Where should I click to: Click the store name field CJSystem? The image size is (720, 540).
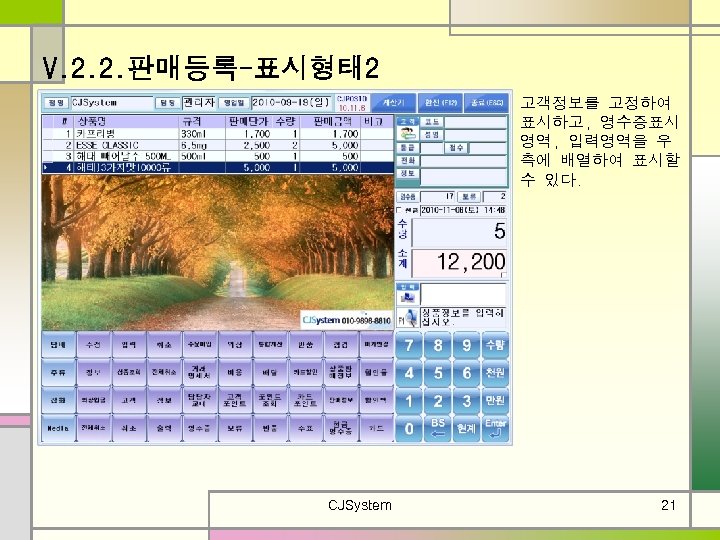pos(112,103)
